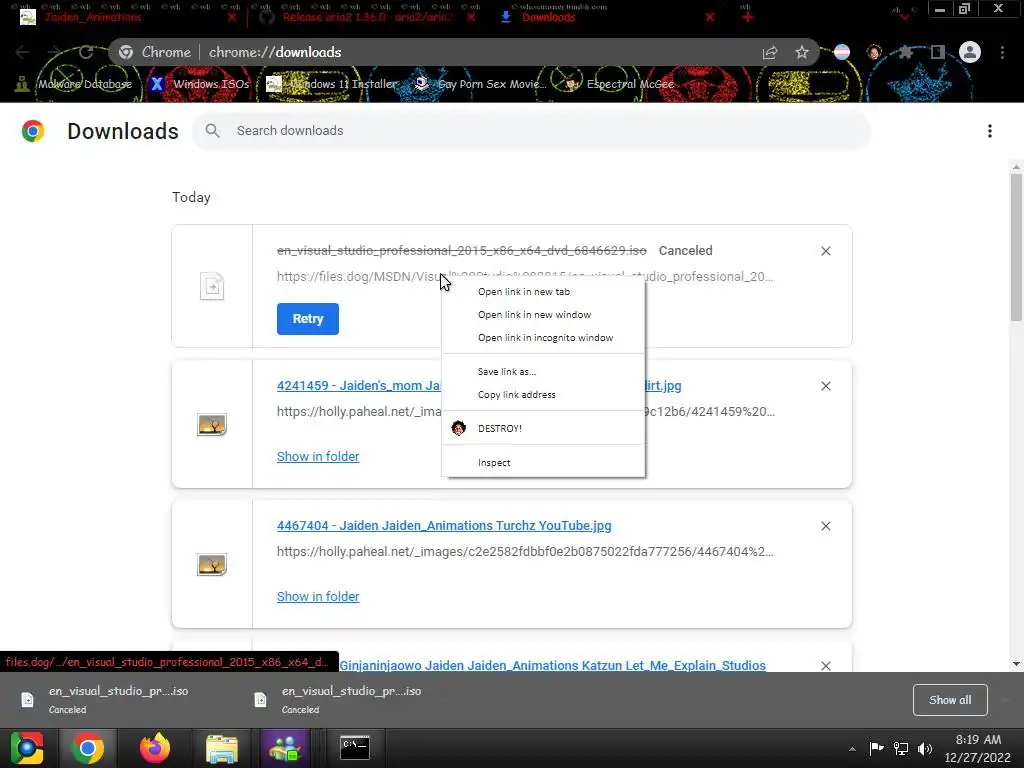Open File Explorer from the taskbar
The image size is (1024, 768).
221,748
